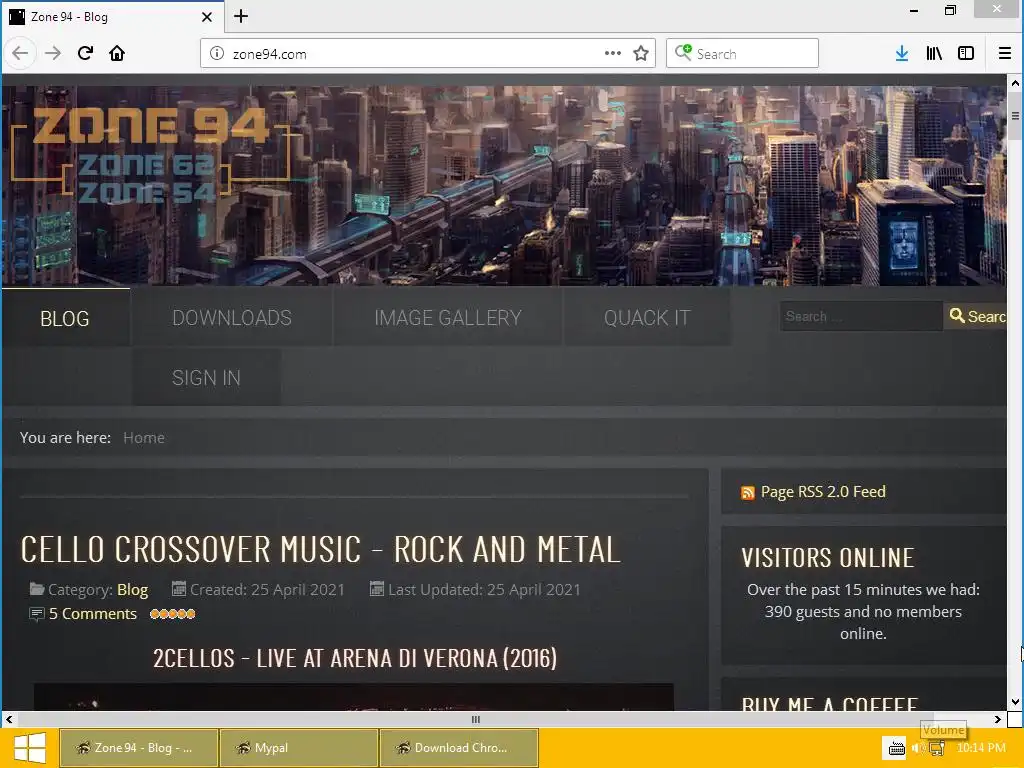Click the website search input field

click(x=861, y=316)
